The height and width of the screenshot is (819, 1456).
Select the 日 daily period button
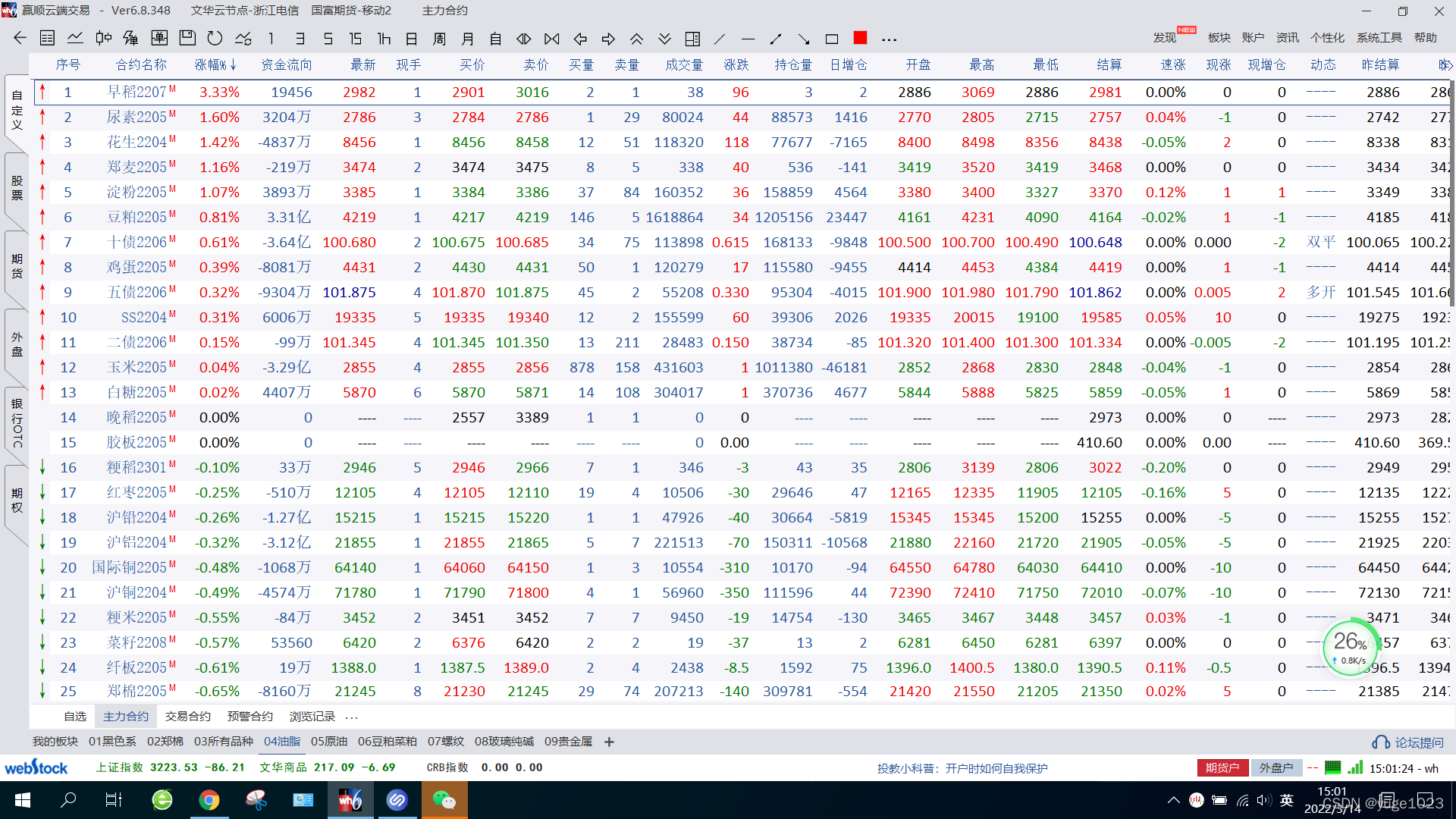412,38
